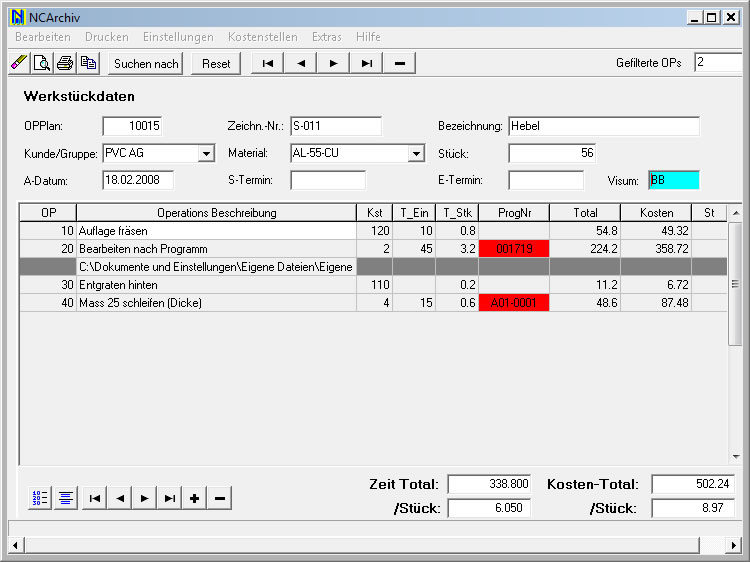Jump to first record in top toolbar
This screenshot has height=562, width=750.
pyautogui.click(x=267, y=63)
